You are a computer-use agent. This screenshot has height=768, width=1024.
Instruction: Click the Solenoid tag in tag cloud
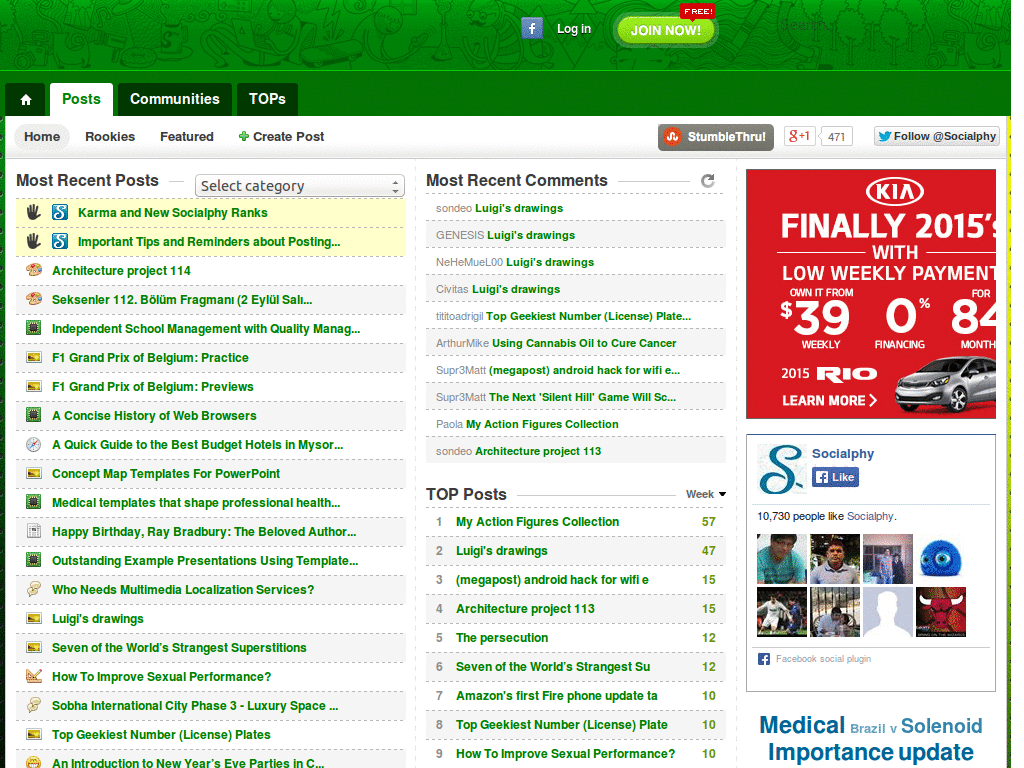click(x=941, y=726)
